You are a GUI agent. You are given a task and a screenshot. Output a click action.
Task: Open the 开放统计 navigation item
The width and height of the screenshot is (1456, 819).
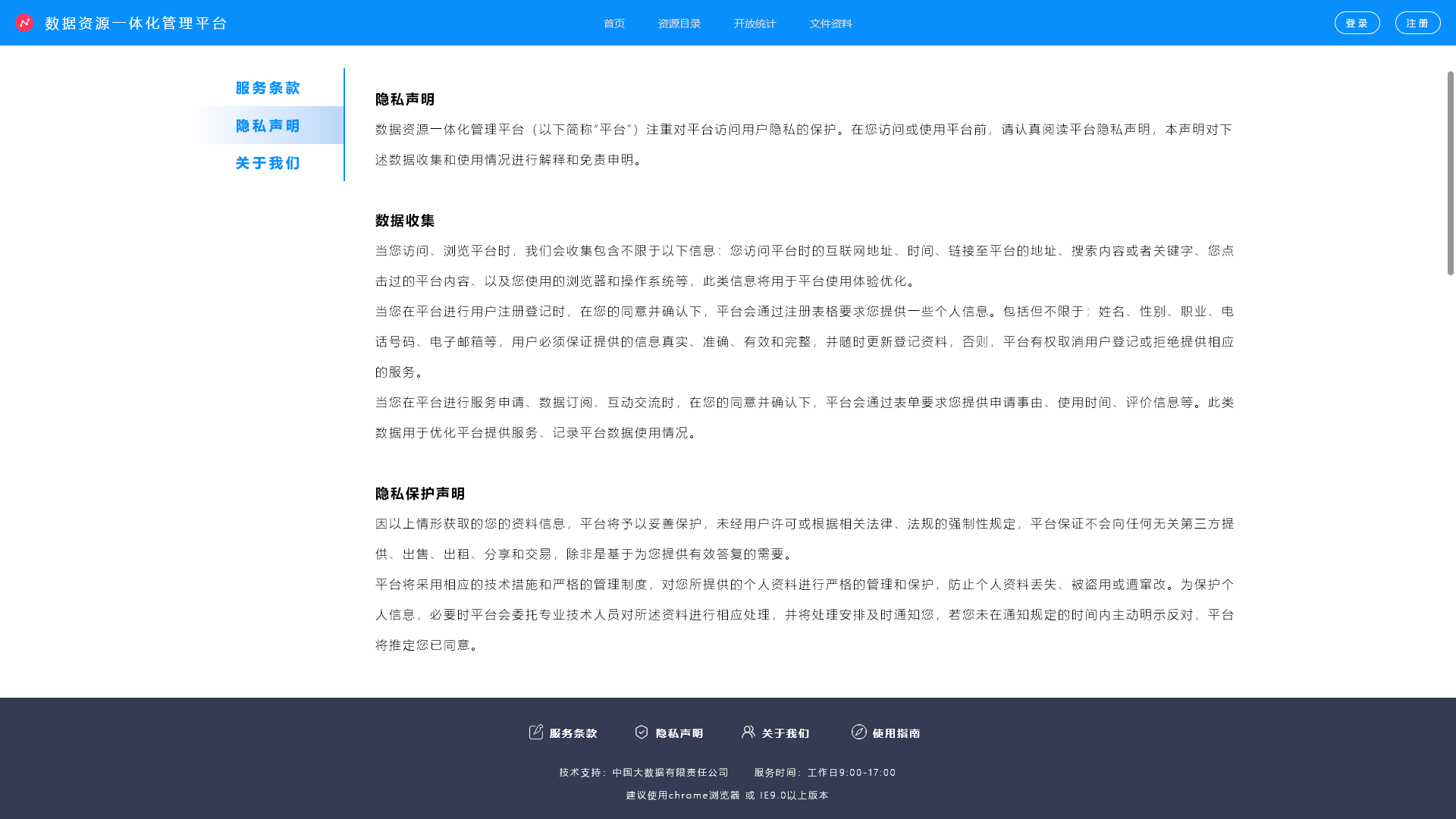(x=755, y=24)
